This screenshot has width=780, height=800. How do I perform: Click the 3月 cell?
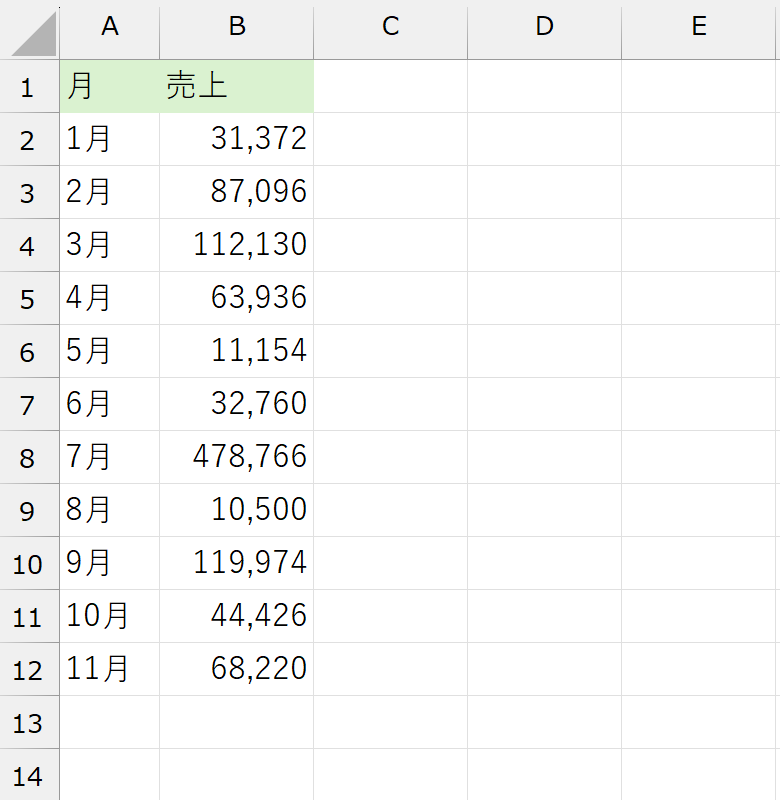pyautogui.click(x=110, y=246)
